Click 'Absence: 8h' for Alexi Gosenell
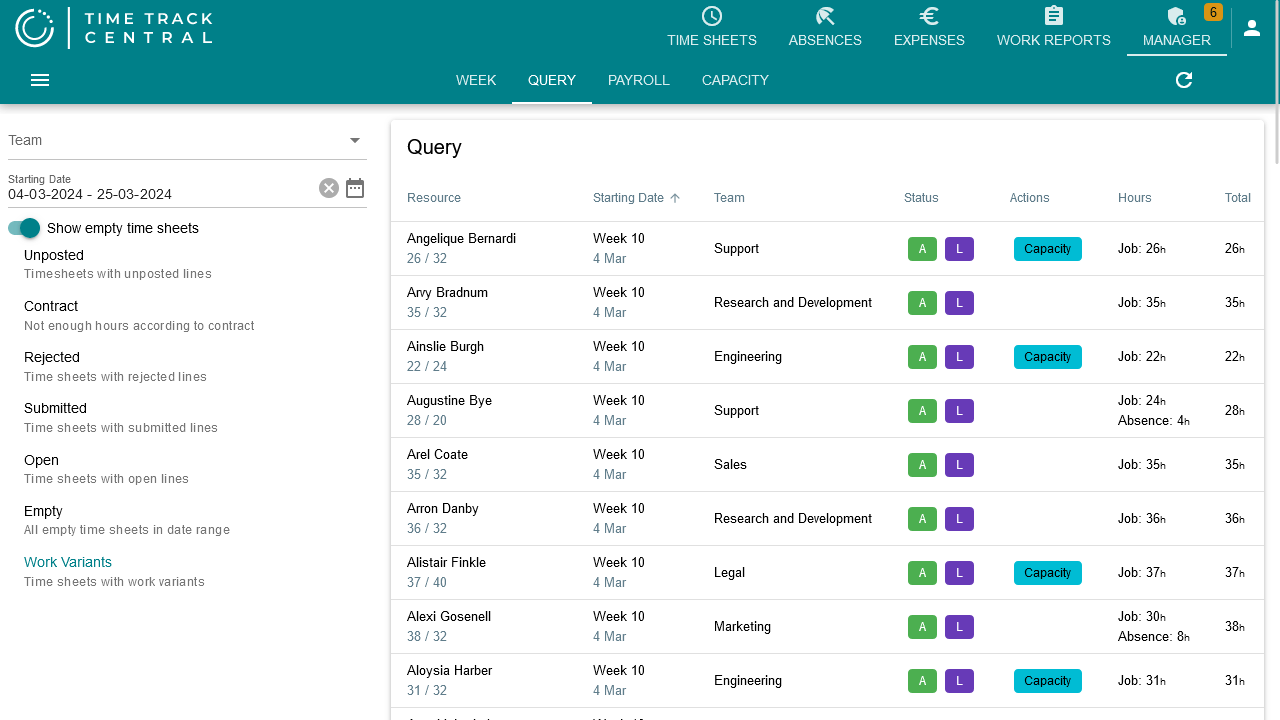Screen dimensions: 1280x720 click(x=1153, y=637)
